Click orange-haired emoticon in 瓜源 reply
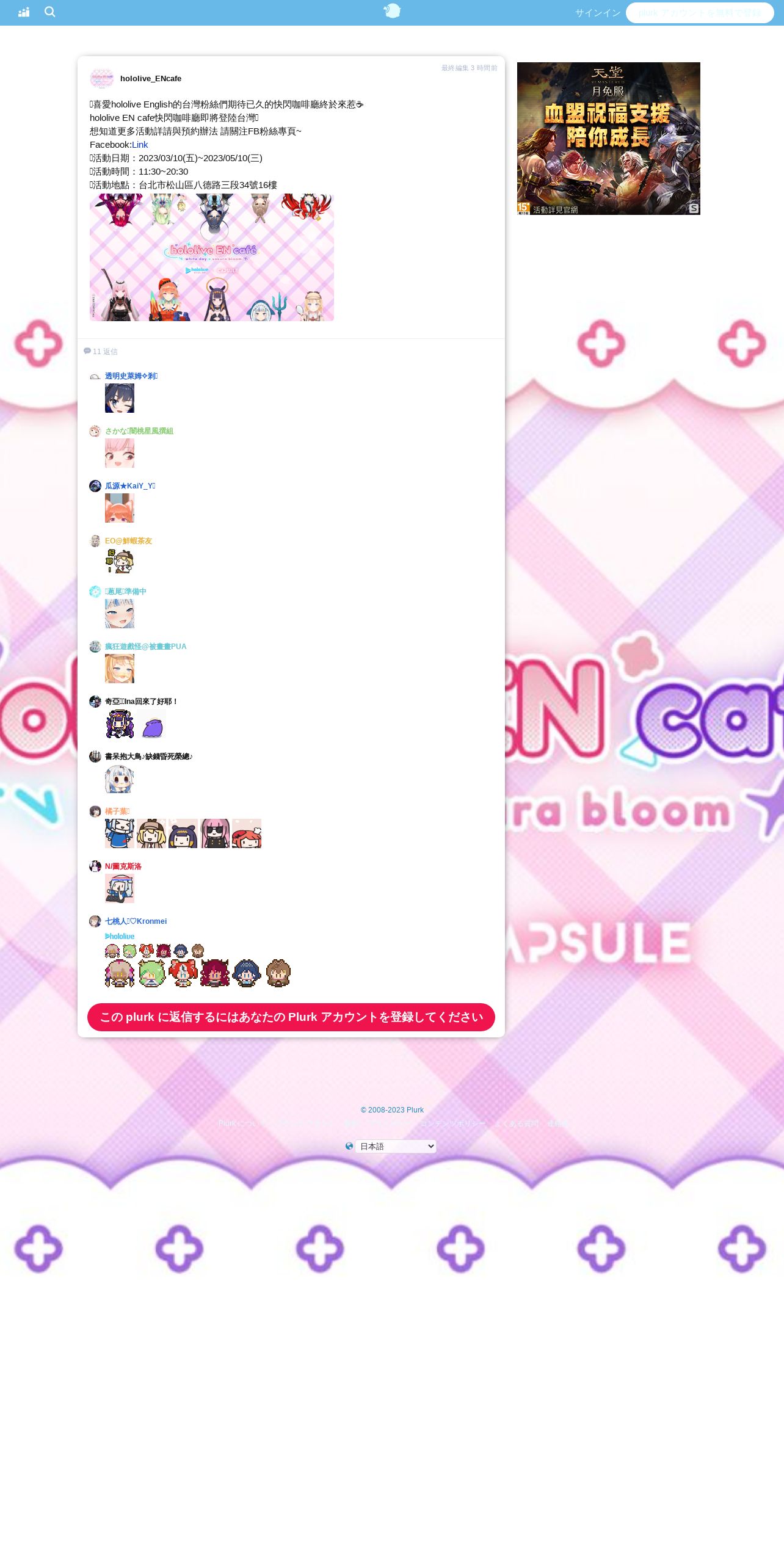The image size is (784, 1568). [x=120, y=508]
